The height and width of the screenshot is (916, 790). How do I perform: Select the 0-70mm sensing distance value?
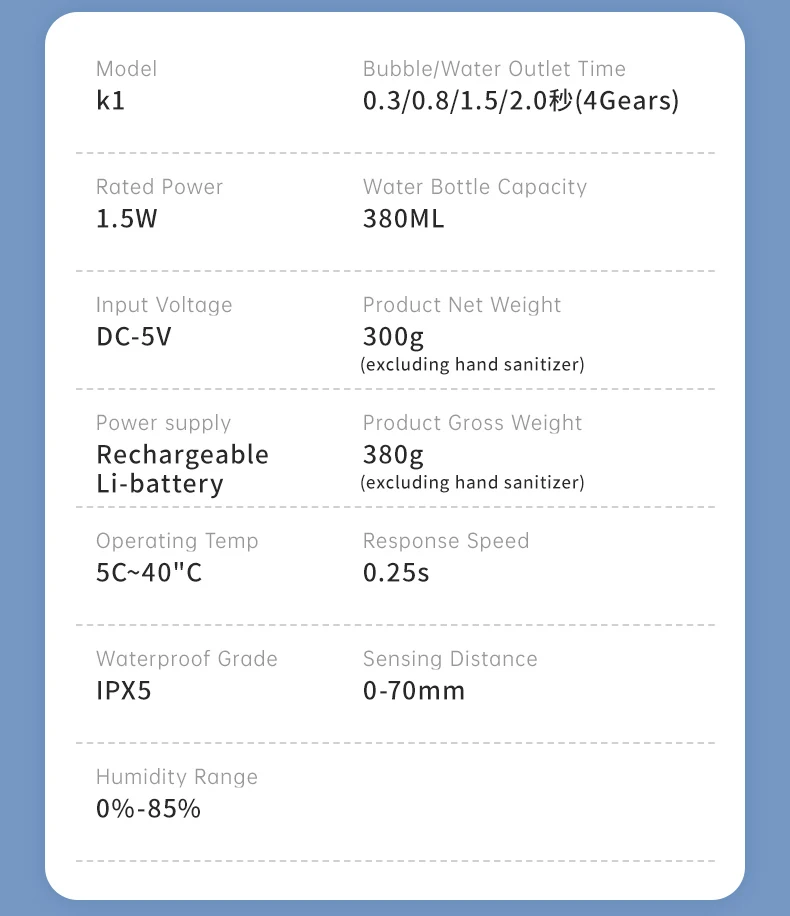point(414,691)
